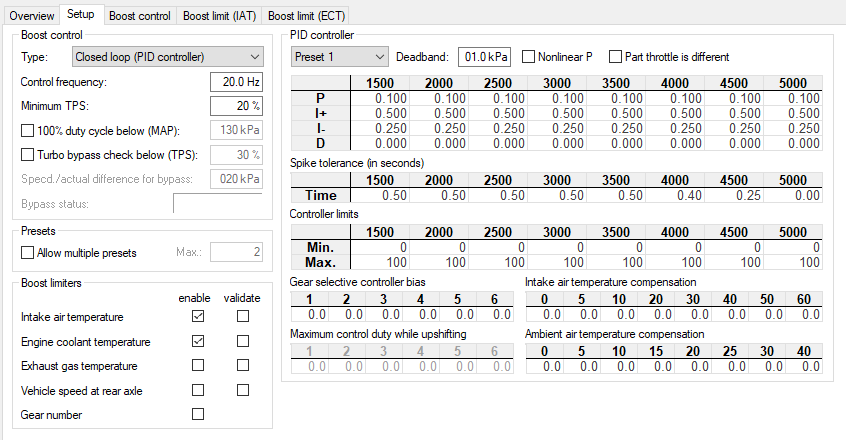Select the I+ value at 4500 RPM

click(x=734, y=113)
